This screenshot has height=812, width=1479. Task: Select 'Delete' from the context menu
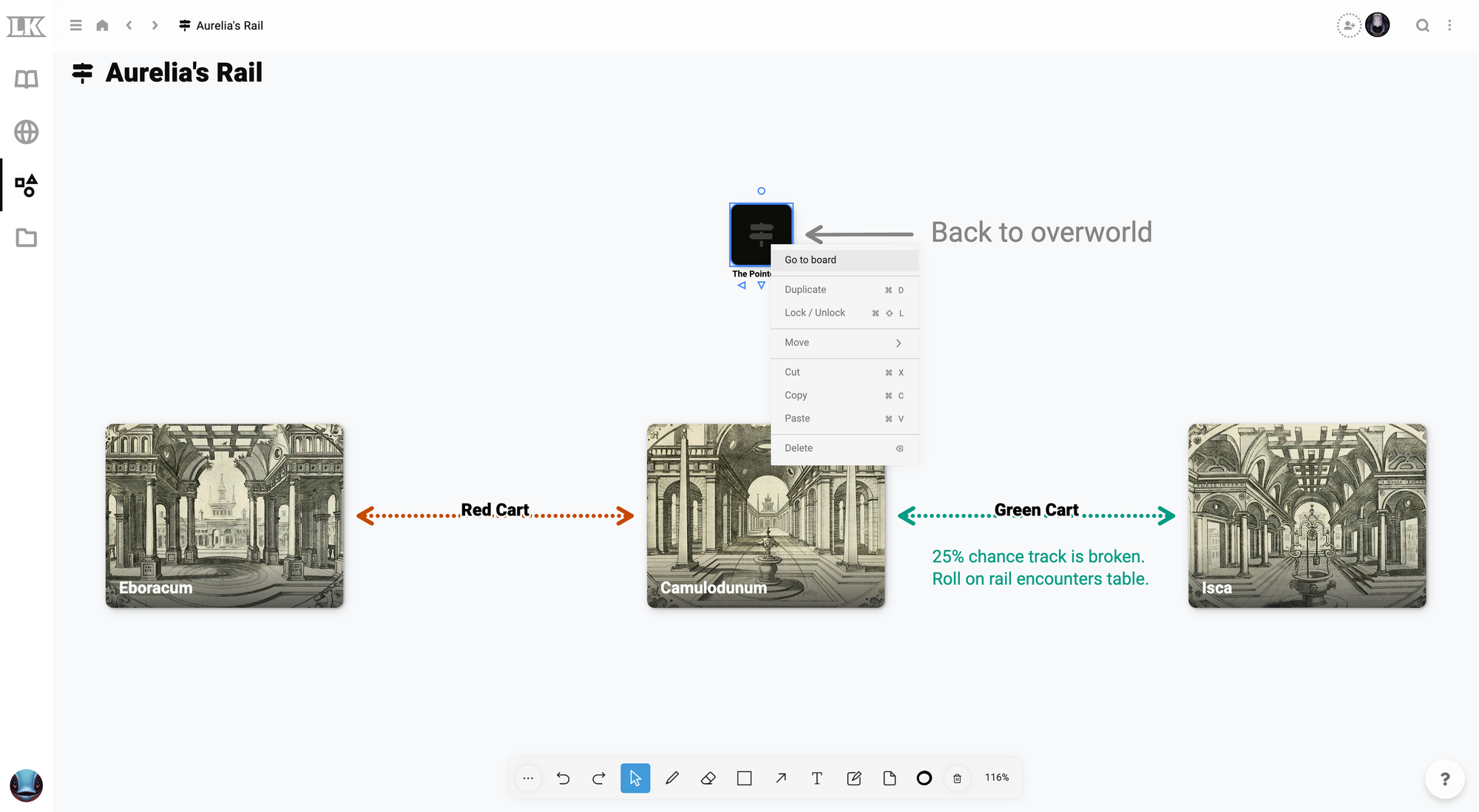[x=799, y=447]
